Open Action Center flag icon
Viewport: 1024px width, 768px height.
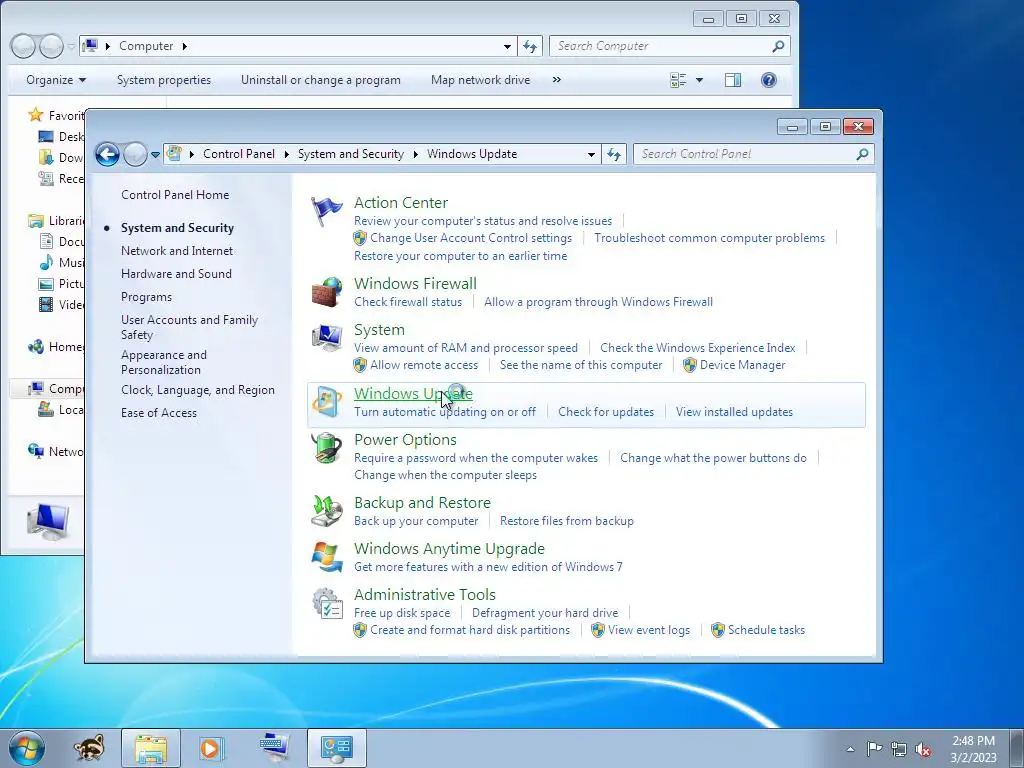(x=326, y=211)
